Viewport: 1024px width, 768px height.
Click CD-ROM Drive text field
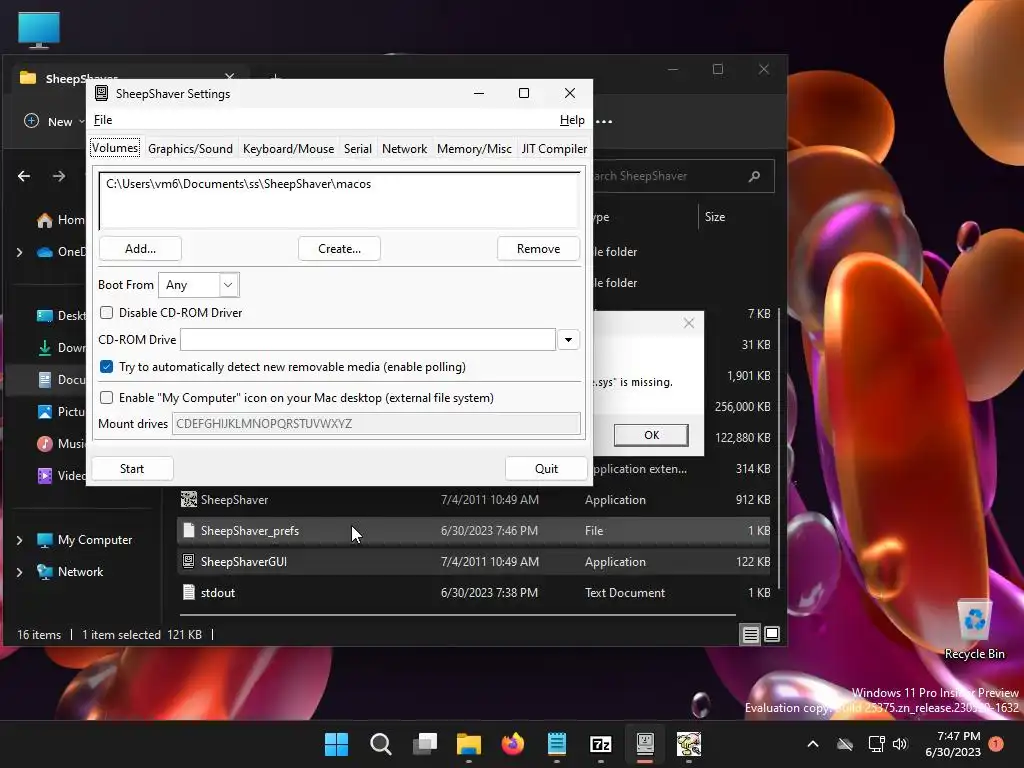pyautogui.click(x=368, y=340)
